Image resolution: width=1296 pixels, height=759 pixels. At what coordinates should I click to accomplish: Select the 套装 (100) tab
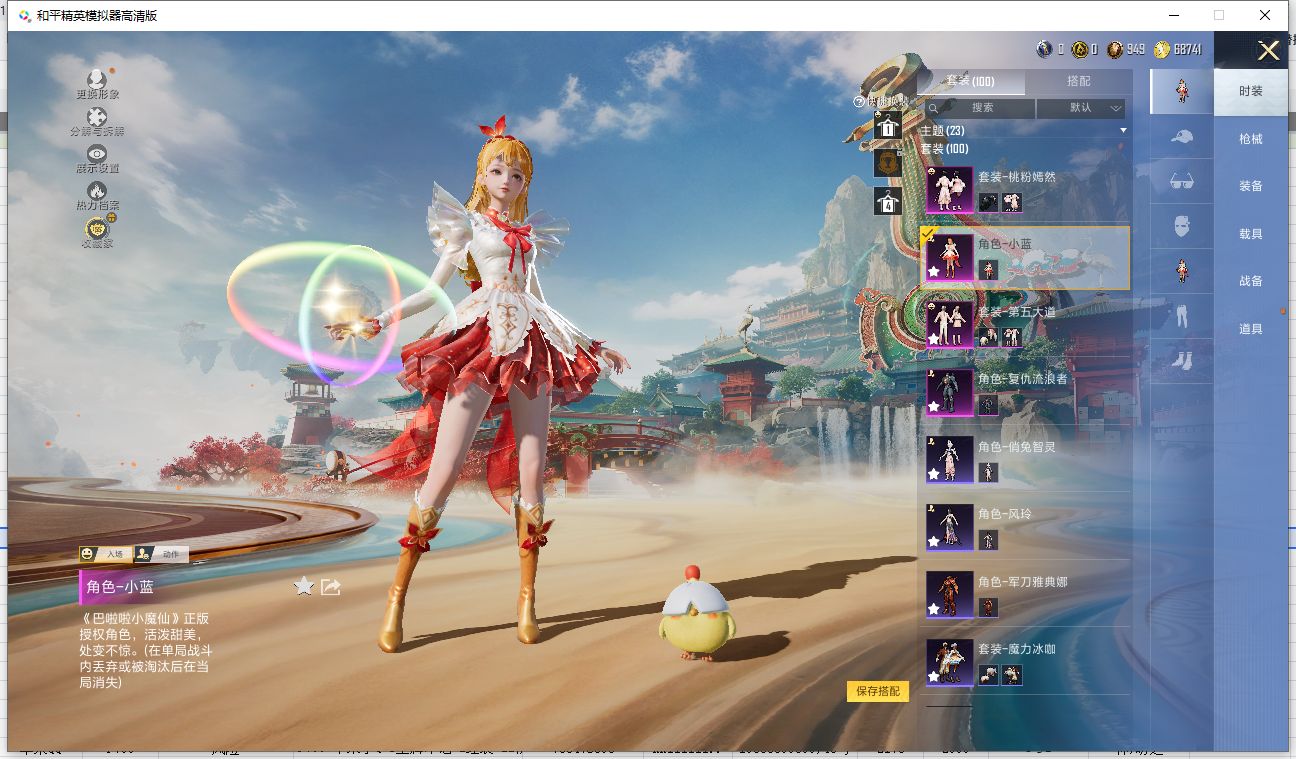(x=971, y=82)
